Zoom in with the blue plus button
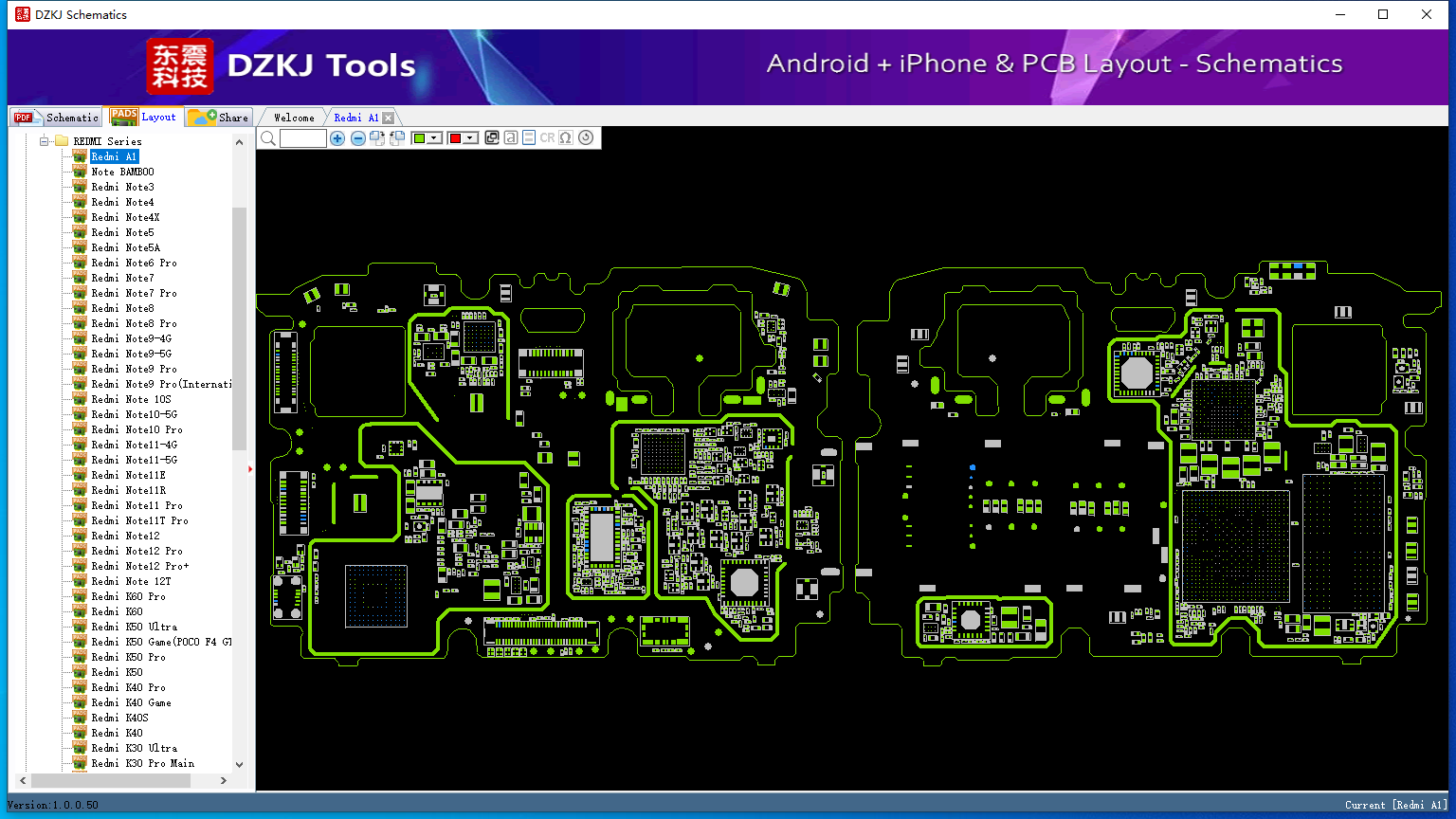Viewport: 1456px width, 819px height. coord(337,138)
